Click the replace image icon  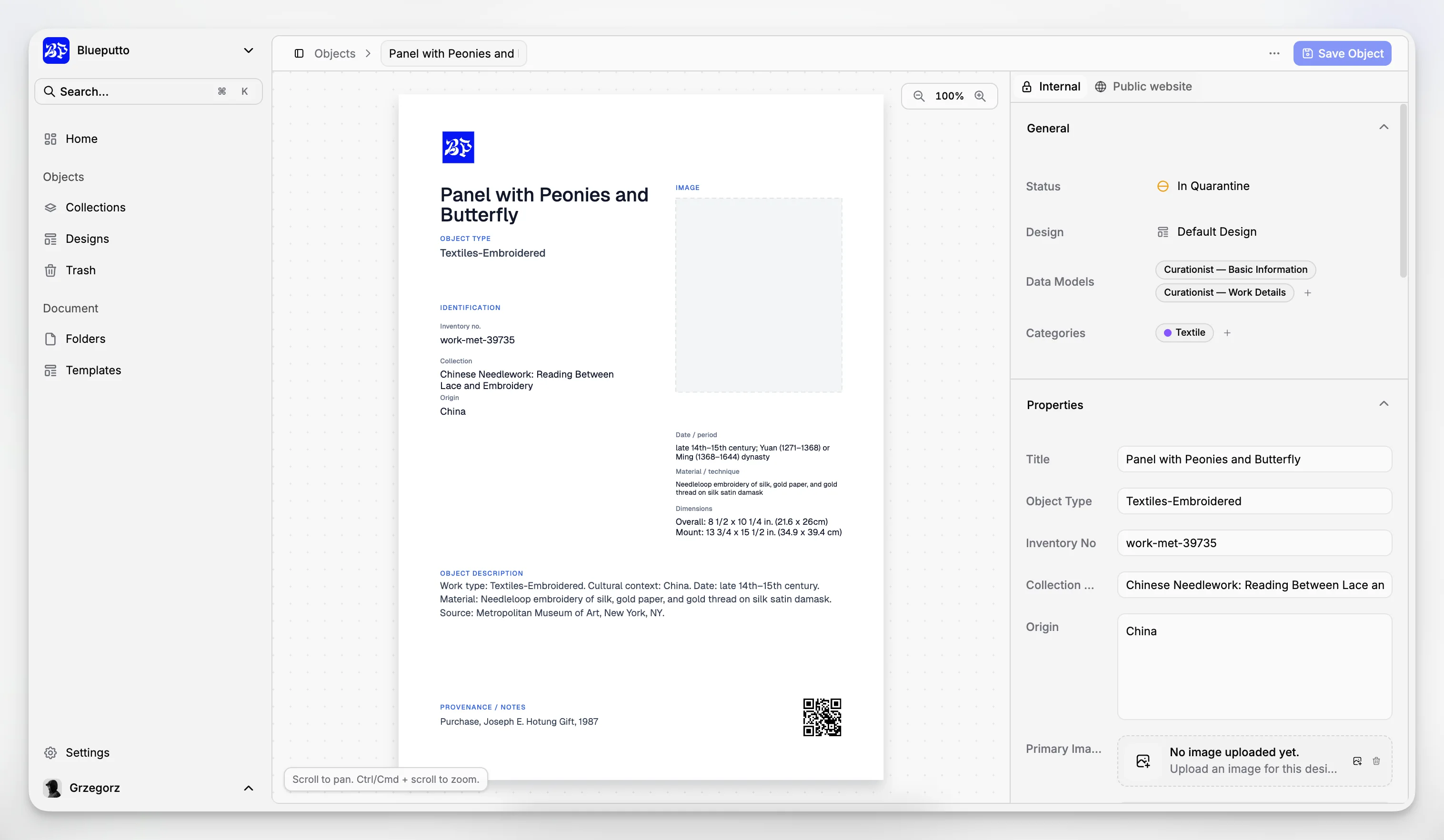[1357, 761]
